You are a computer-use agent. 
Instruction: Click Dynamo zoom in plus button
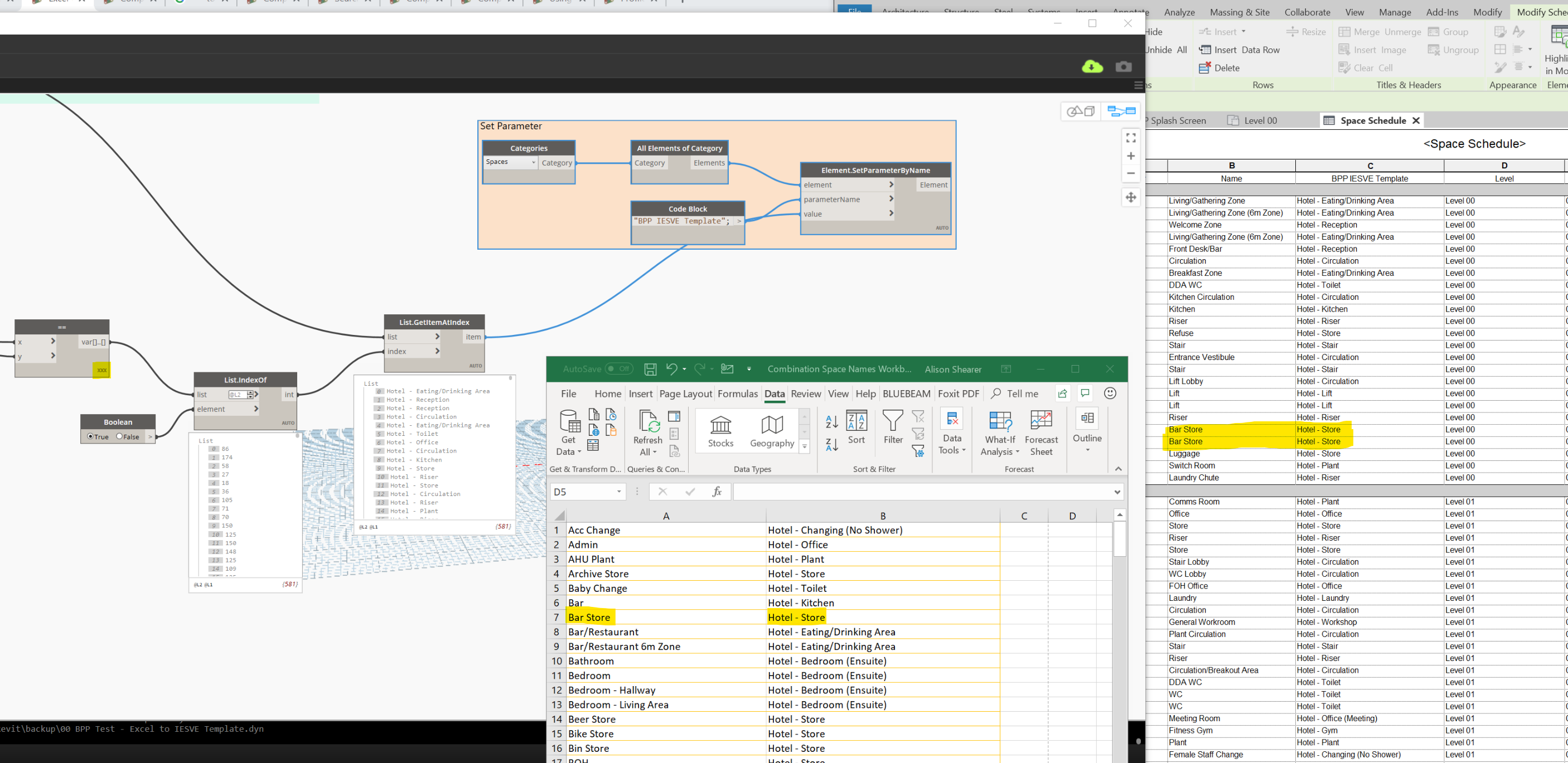tap(1130, 155)
